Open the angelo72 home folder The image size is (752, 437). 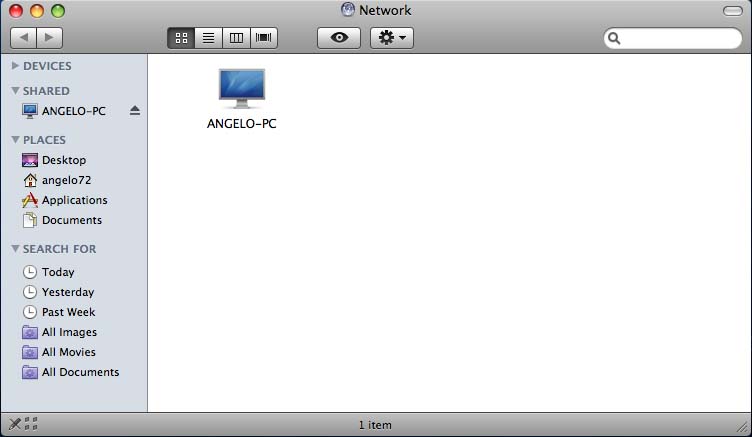click(57, 180)
